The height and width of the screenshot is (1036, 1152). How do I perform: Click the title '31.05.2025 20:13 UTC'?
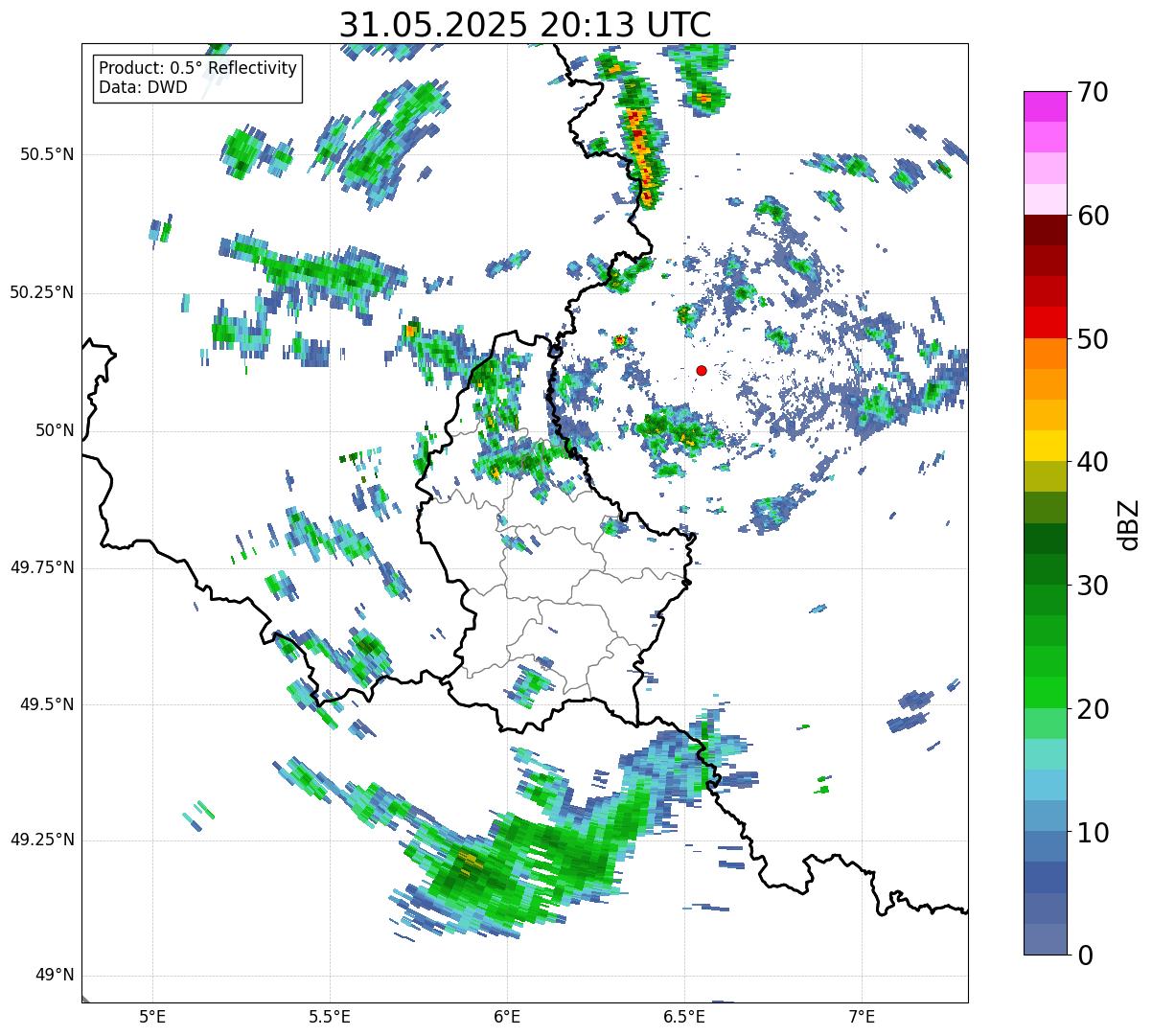click(x=525, y=24)
